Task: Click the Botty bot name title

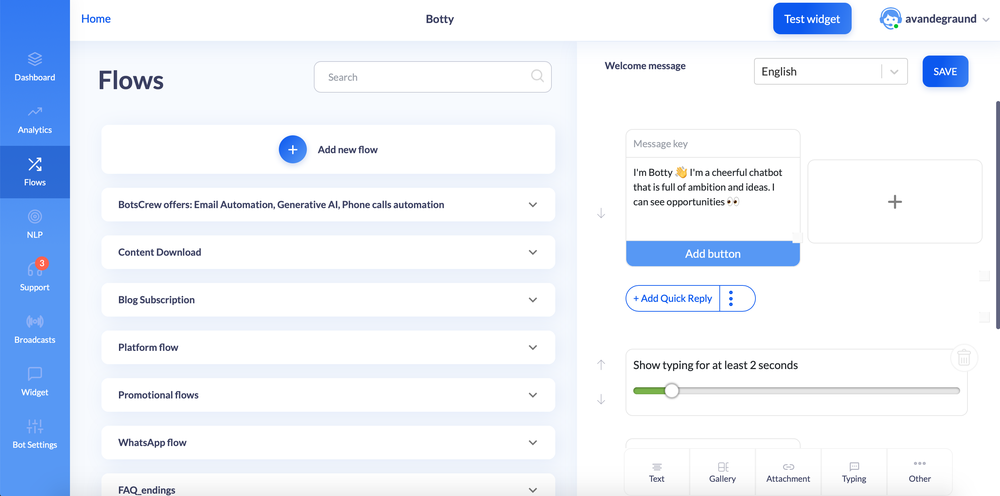Action: (x=439, y=18)
